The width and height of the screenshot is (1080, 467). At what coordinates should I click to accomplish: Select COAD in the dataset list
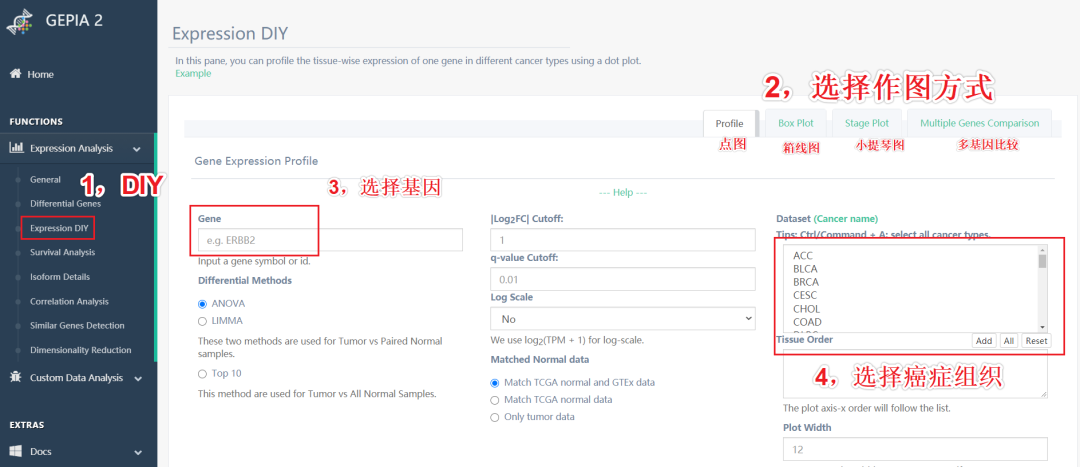807,322
